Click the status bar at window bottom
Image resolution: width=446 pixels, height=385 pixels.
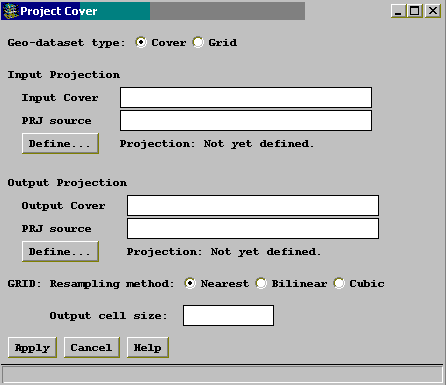pyautogui.click(x=223, y=374)
